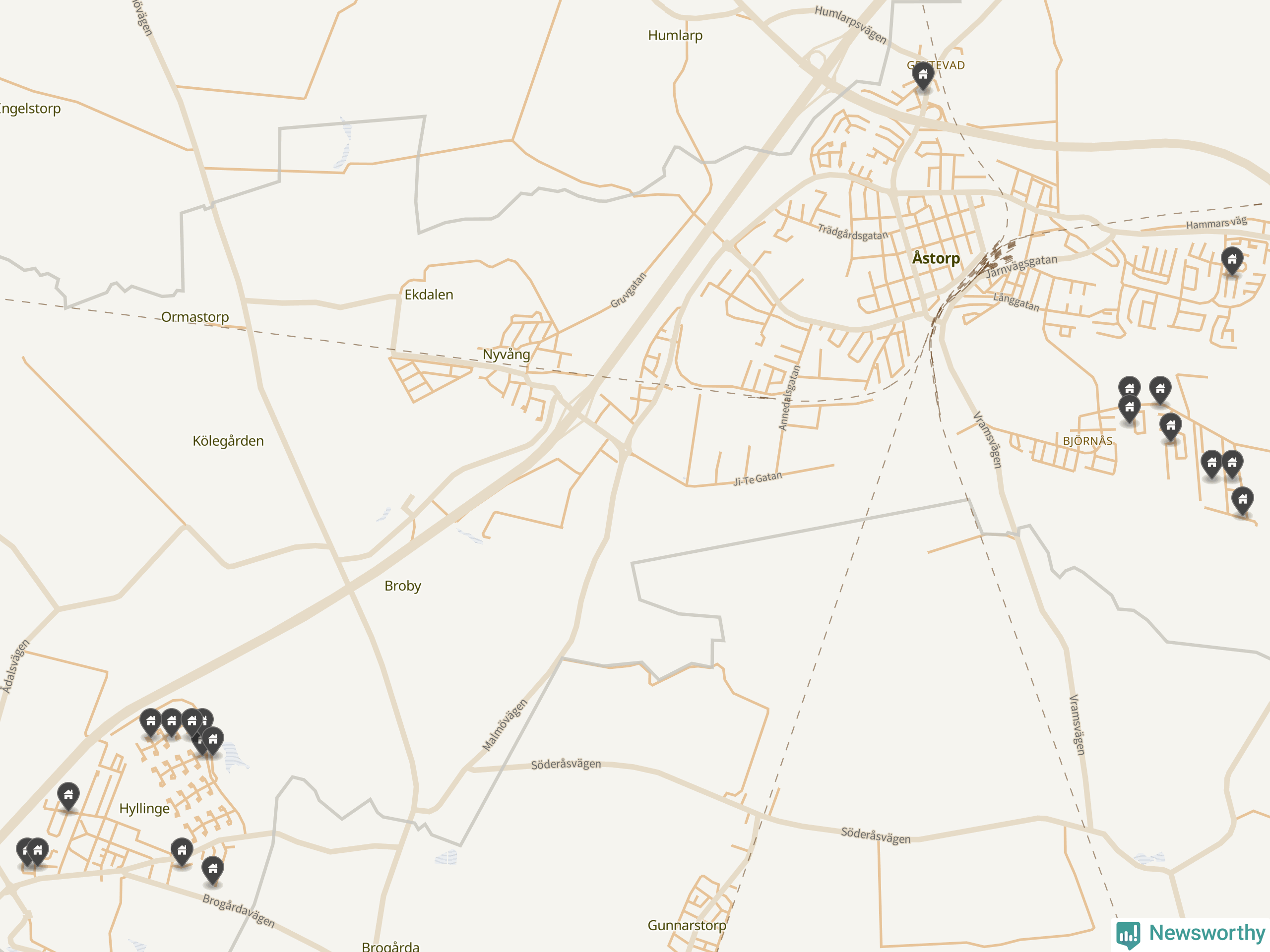
Task: Open the Newsworthy text link
Action: point(1207,933)
